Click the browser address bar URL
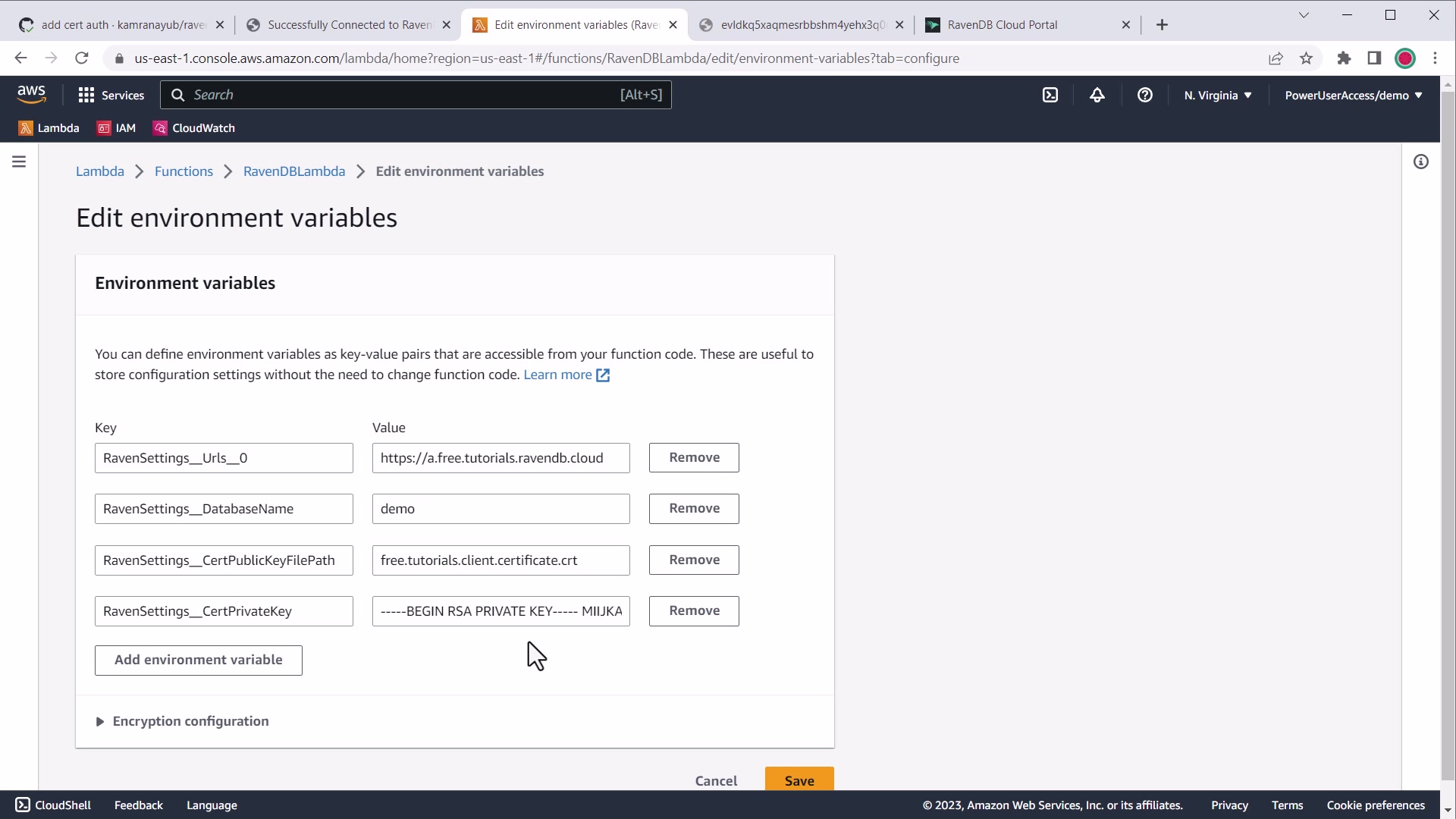This screenshot has width=1456, height=819. pyautogui.click(x=547, y=58)
